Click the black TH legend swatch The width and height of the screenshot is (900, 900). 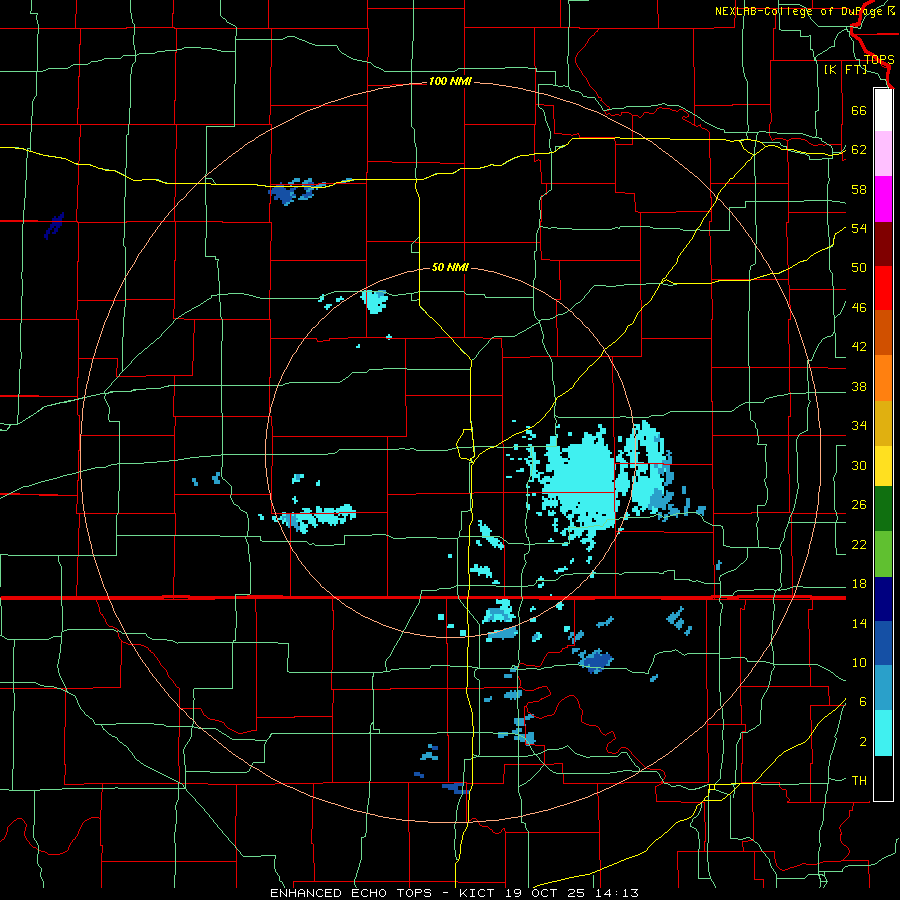883,778
